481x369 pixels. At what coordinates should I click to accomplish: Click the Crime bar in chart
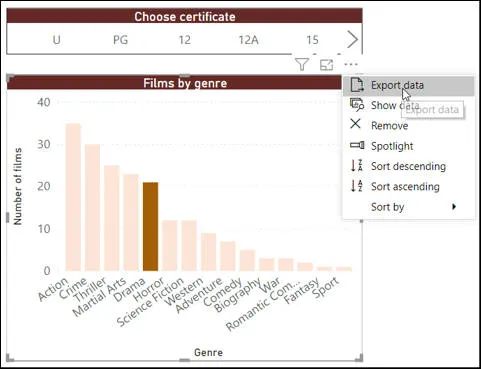pos(92,207)
